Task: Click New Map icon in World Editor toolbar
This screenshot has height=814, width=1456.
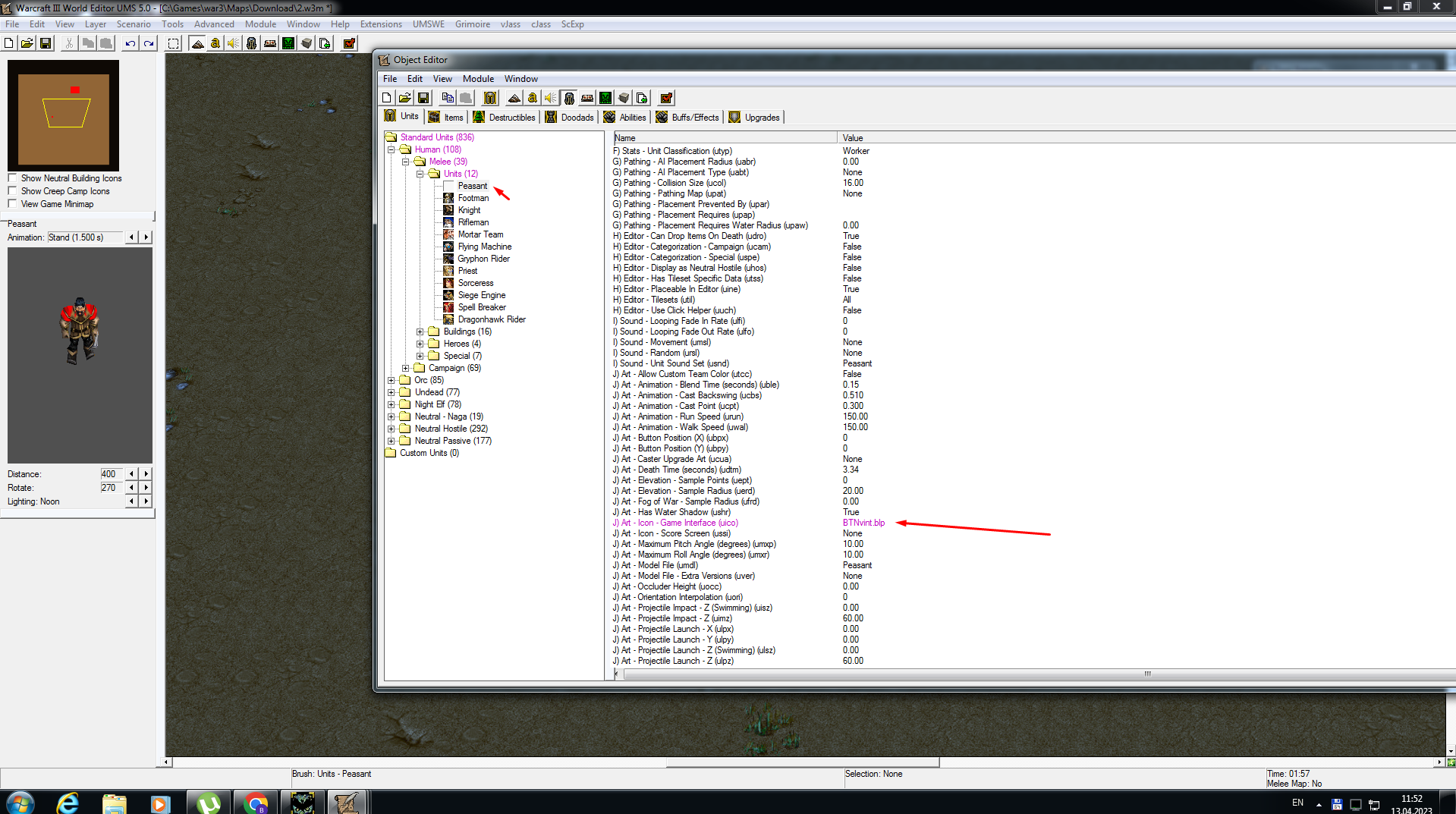Action: click(9, 43)
